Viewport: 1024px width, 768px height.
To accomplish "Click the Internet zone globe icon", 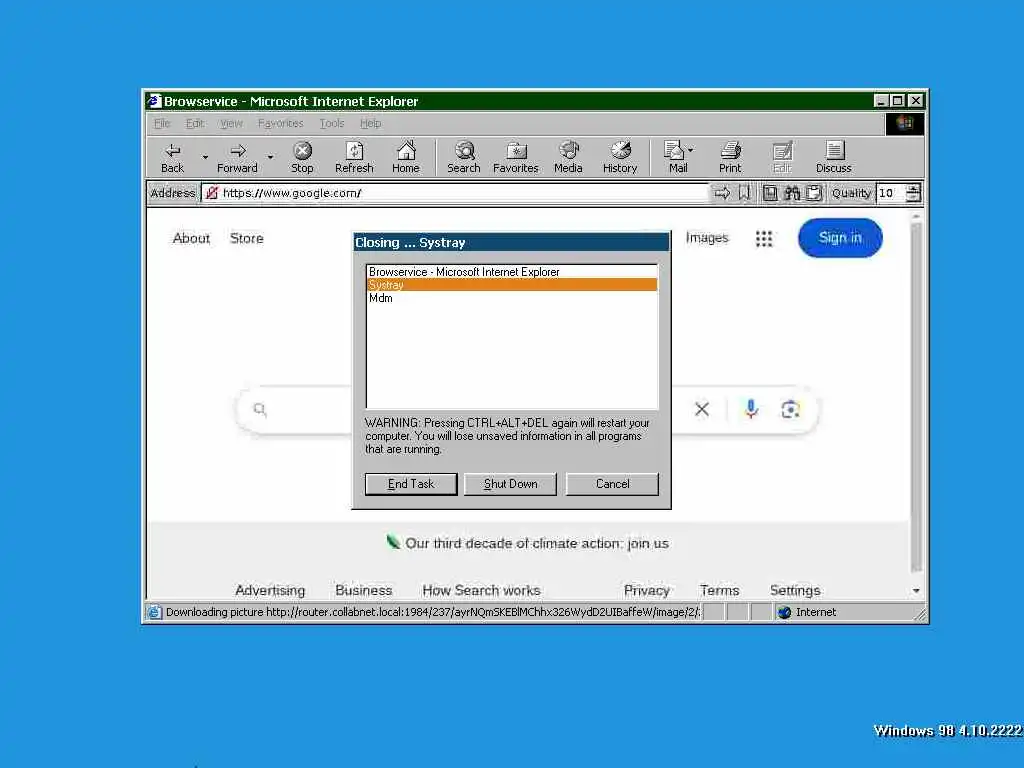I will 784,612.
